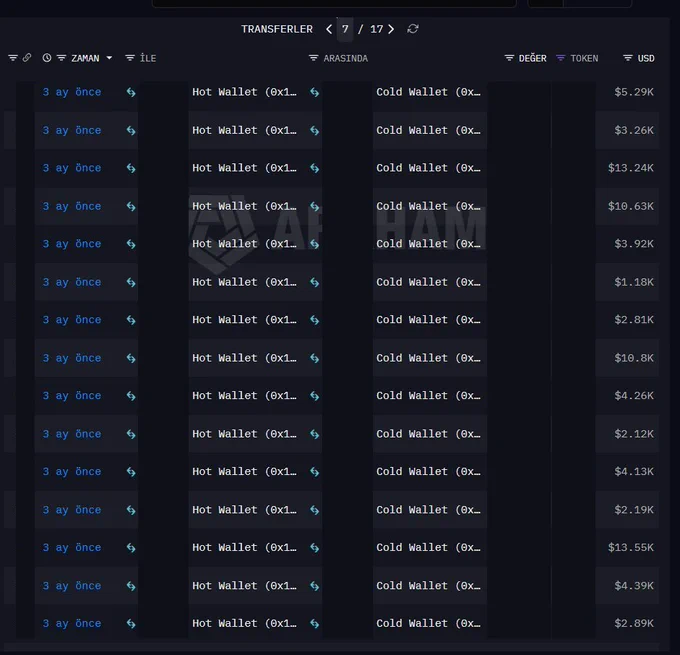Open Cold Wallet in the $2.12K row
This screenshot has width=680, height=655.
pos(428,434)
